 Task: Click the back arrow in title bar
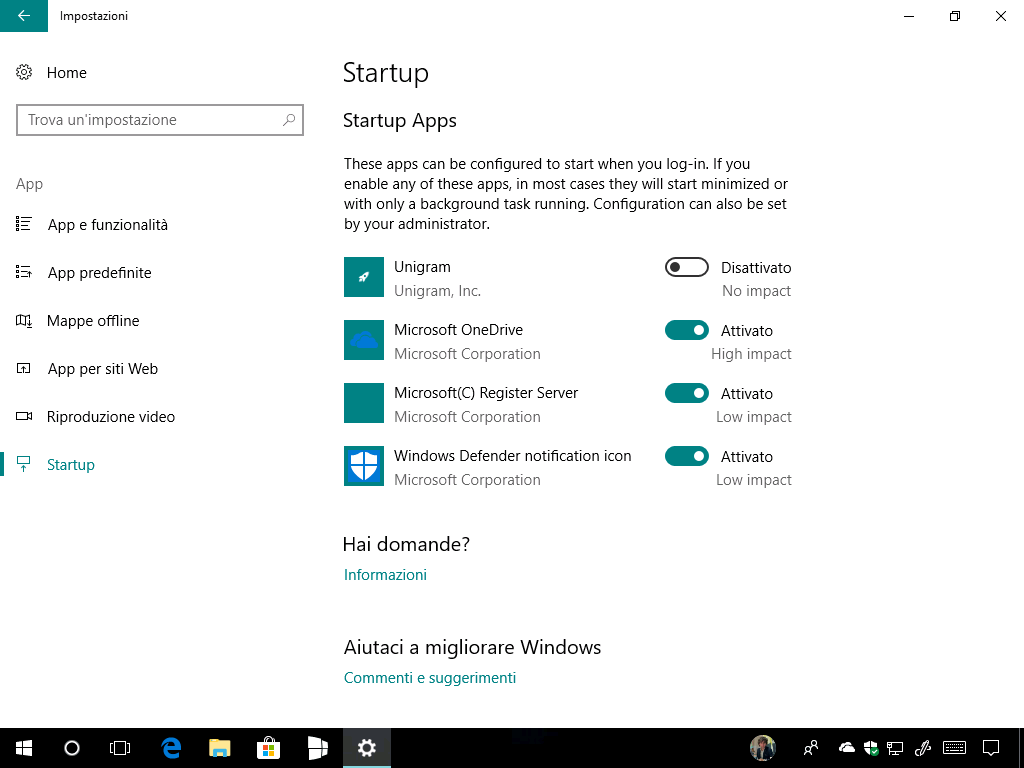tap(24, 16)
